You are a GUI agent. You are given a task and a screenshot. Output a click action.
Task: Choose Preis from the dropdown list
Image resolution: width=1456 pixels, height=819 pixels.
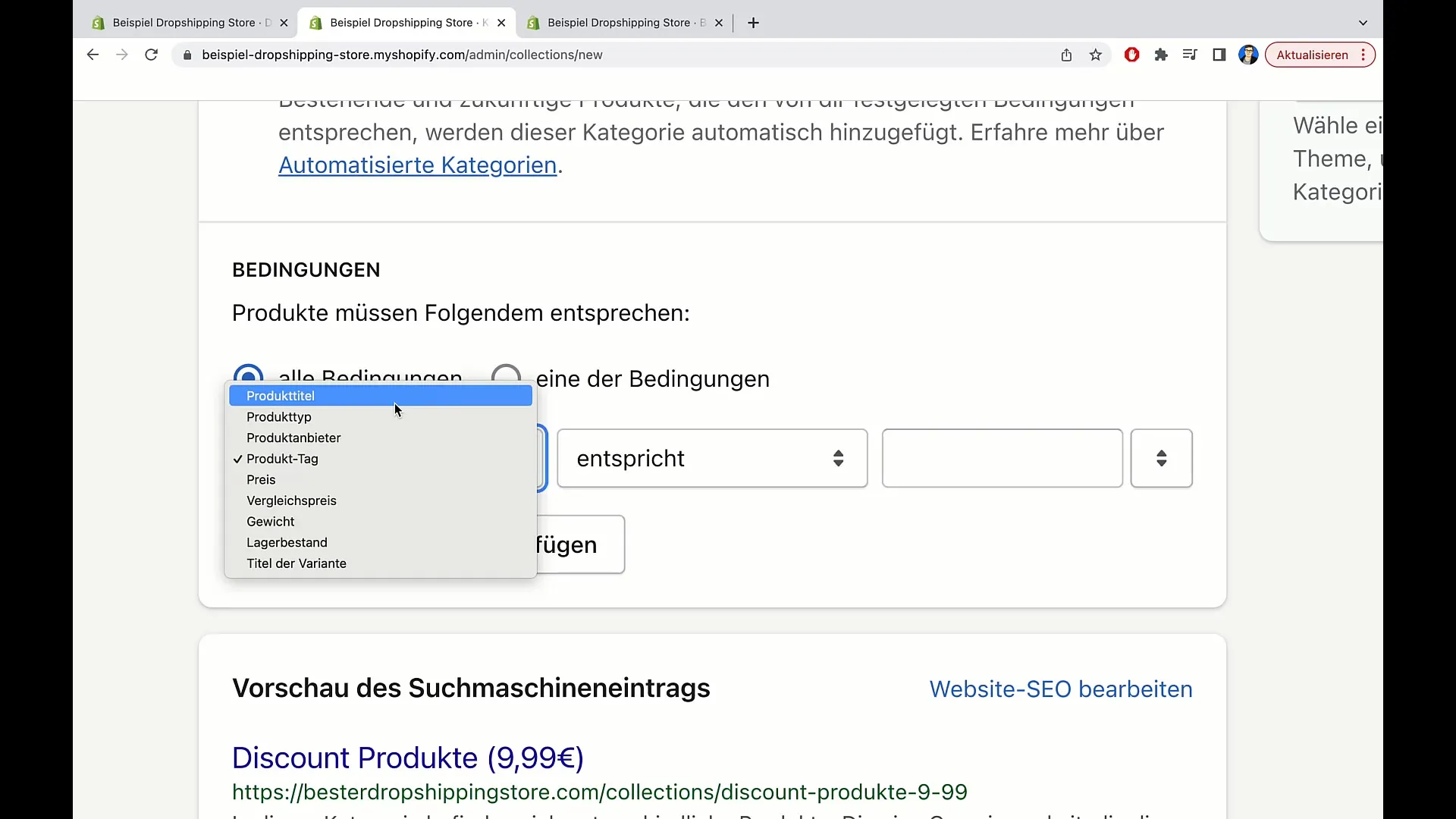pos(381,480)
